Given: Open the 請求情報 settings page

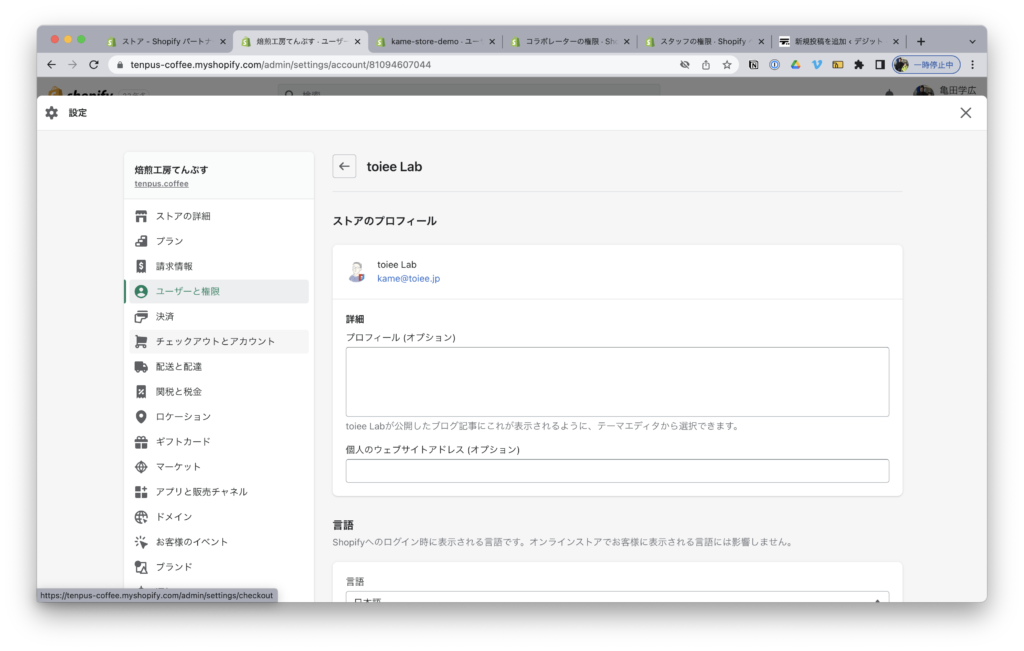Looking at the screenshot, I should [x=219, y=266].
